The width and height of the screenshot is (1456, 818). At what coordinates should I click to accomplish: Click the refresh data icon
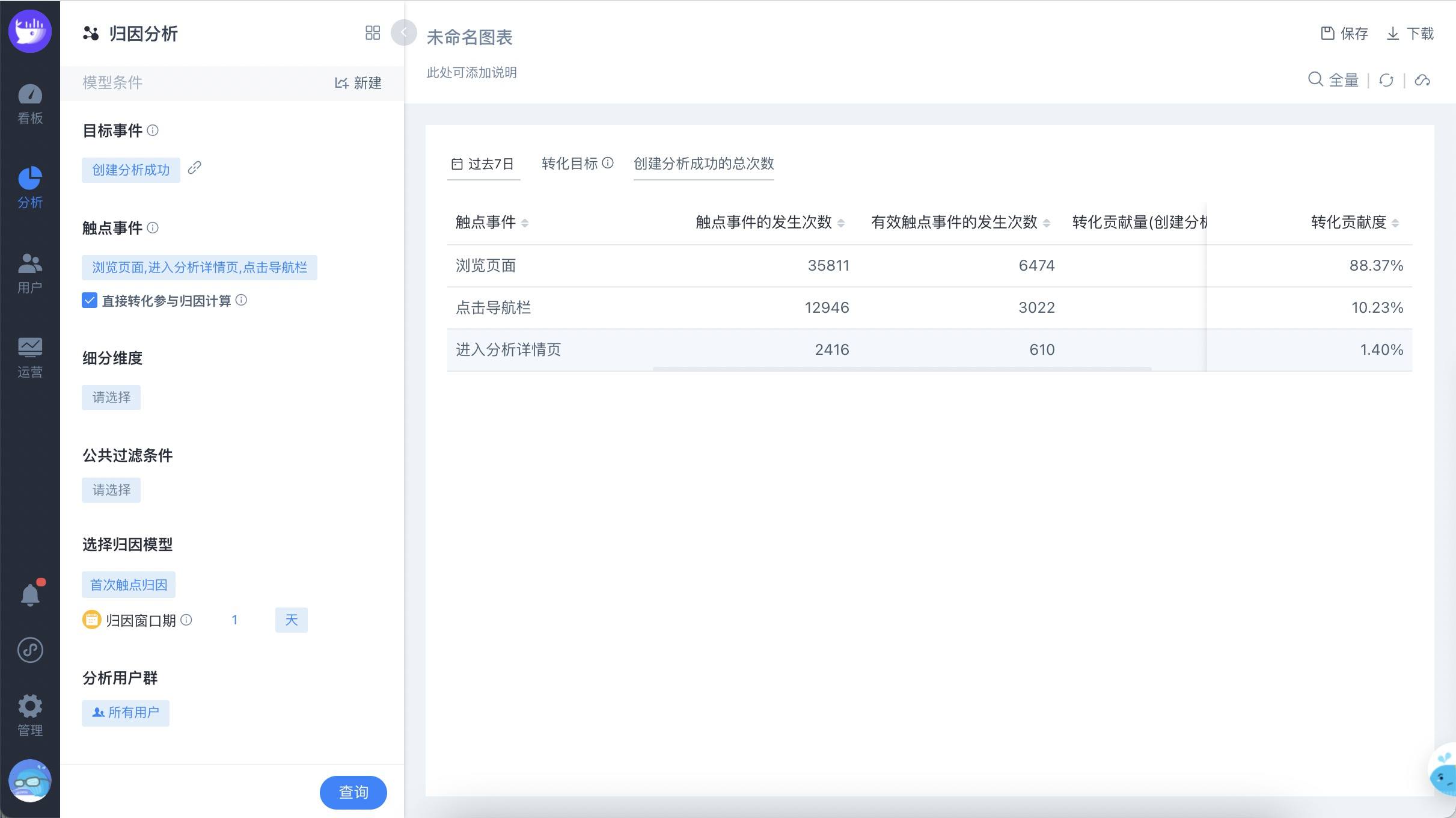point(1386,80)
